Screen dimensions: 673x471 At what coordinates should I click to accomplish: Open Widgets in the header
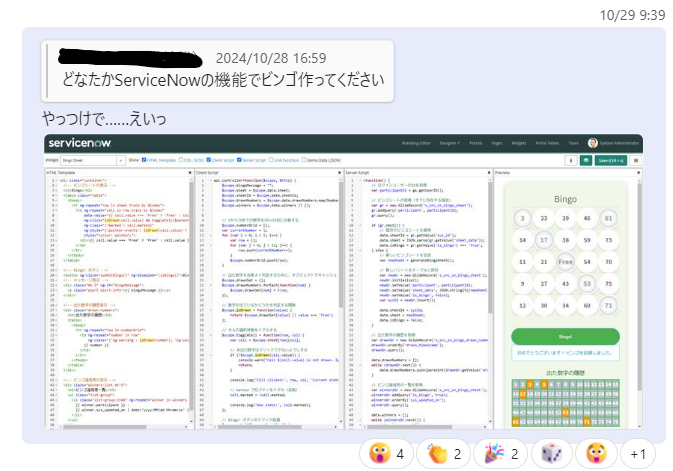pyautogui.click(x=518, y=143)
